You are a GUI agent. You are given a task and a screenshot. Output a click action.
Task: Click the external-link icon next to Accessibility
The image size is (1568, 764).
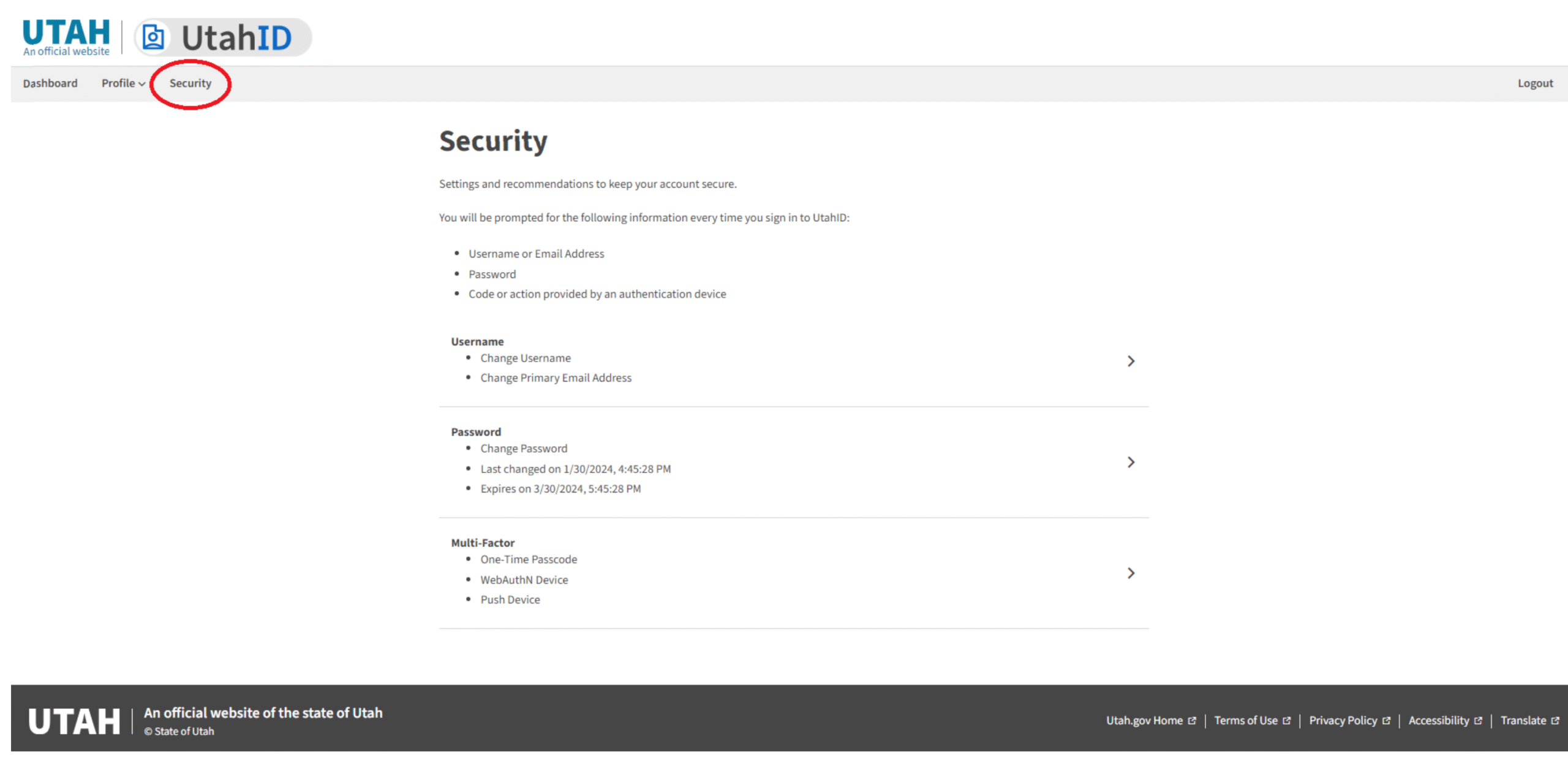(1480, 721)
